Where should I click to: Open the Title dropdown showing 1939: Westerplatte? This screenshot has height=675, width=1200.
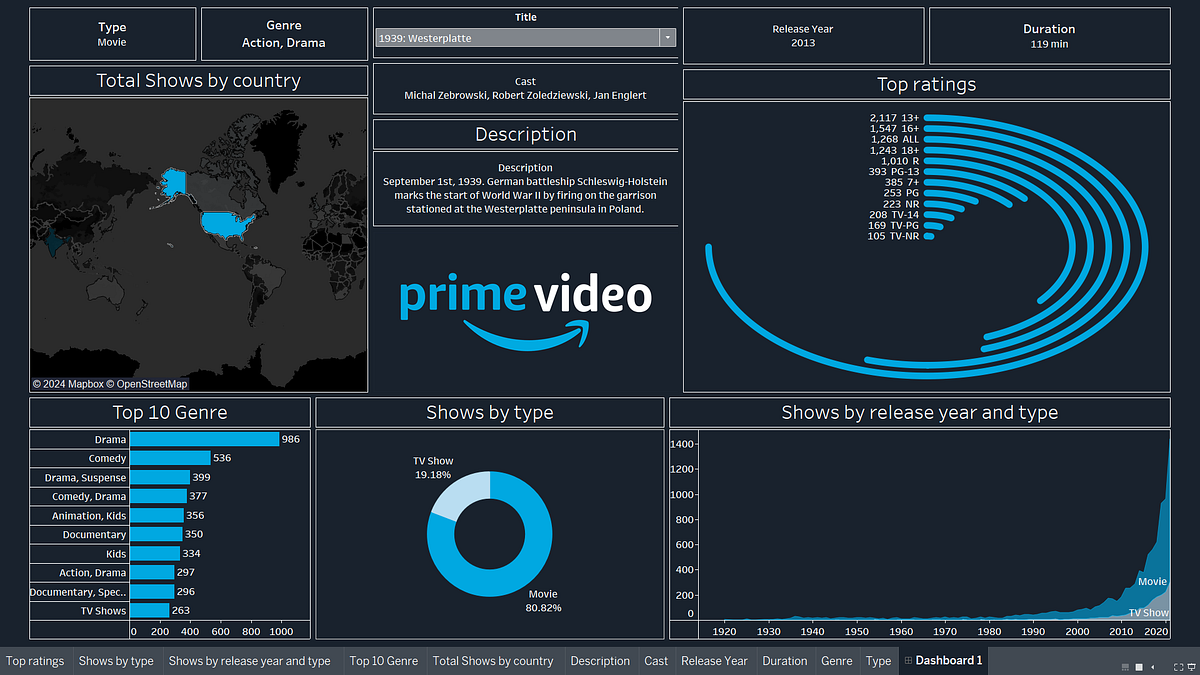[x=666, y=37]
